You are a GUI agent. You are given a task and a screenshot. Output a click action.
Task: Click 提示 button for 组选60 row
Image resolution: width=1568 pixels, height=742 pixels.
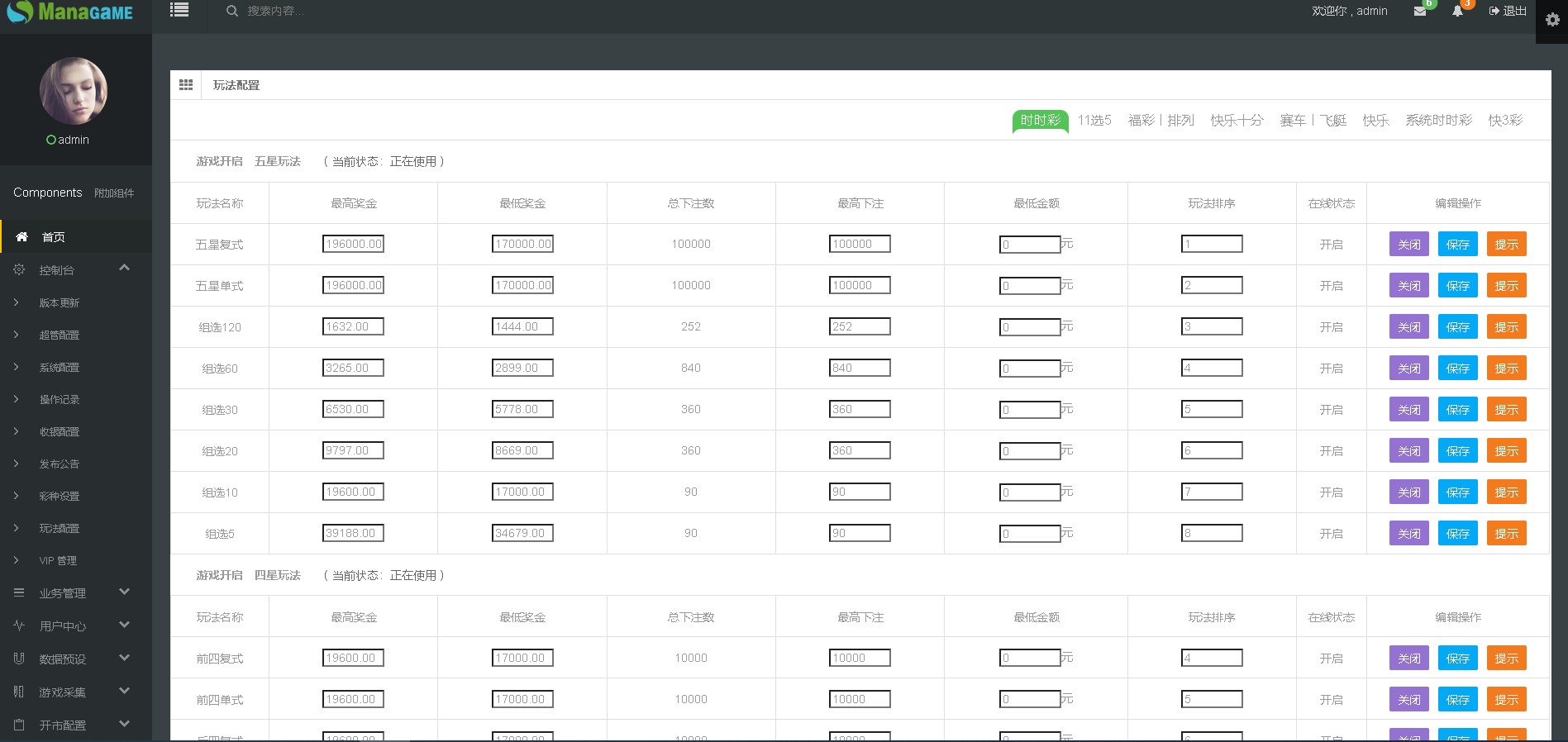coord(1506,369)
